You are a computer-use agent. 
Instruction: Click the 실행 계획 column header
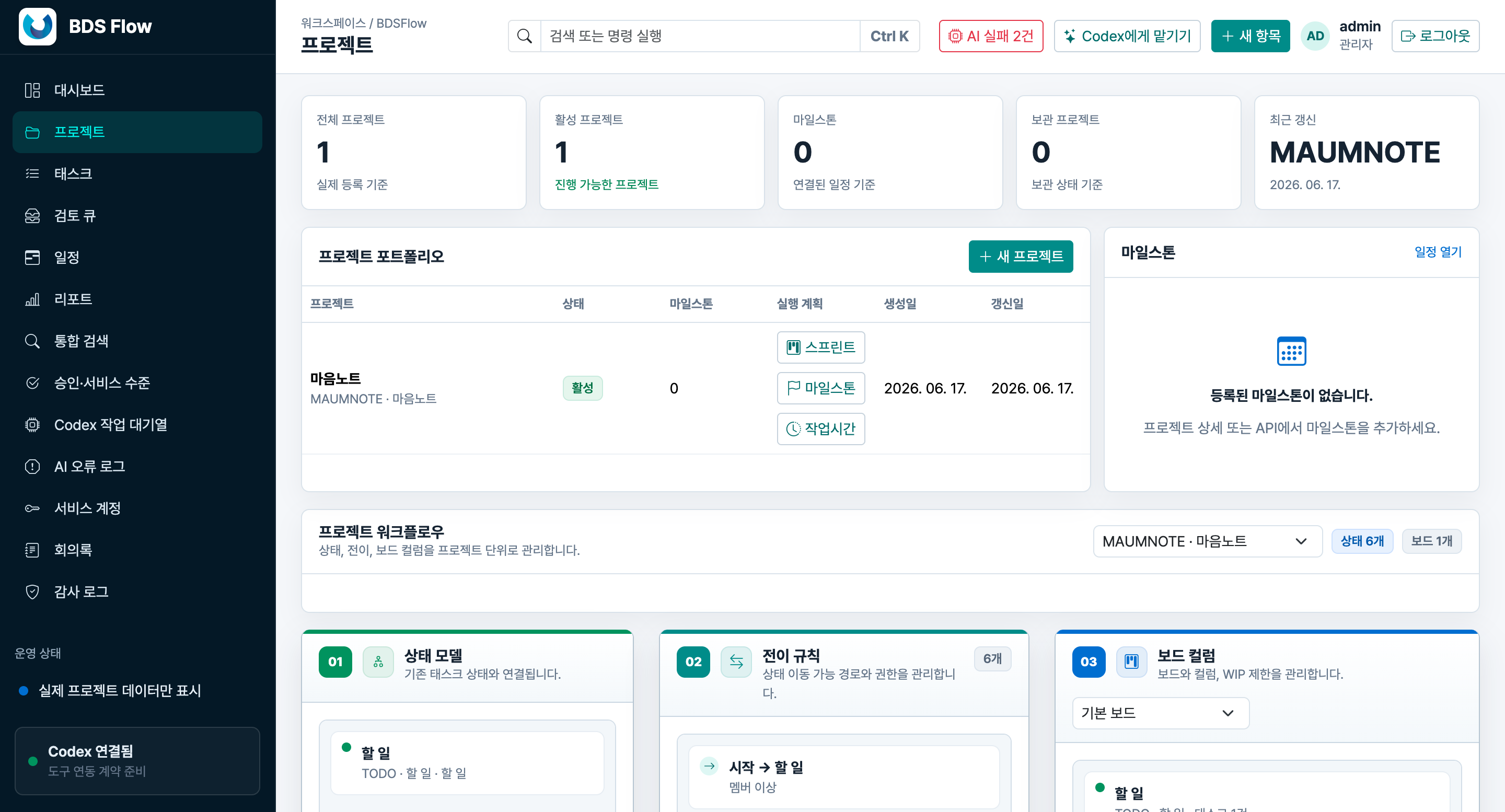799,304
